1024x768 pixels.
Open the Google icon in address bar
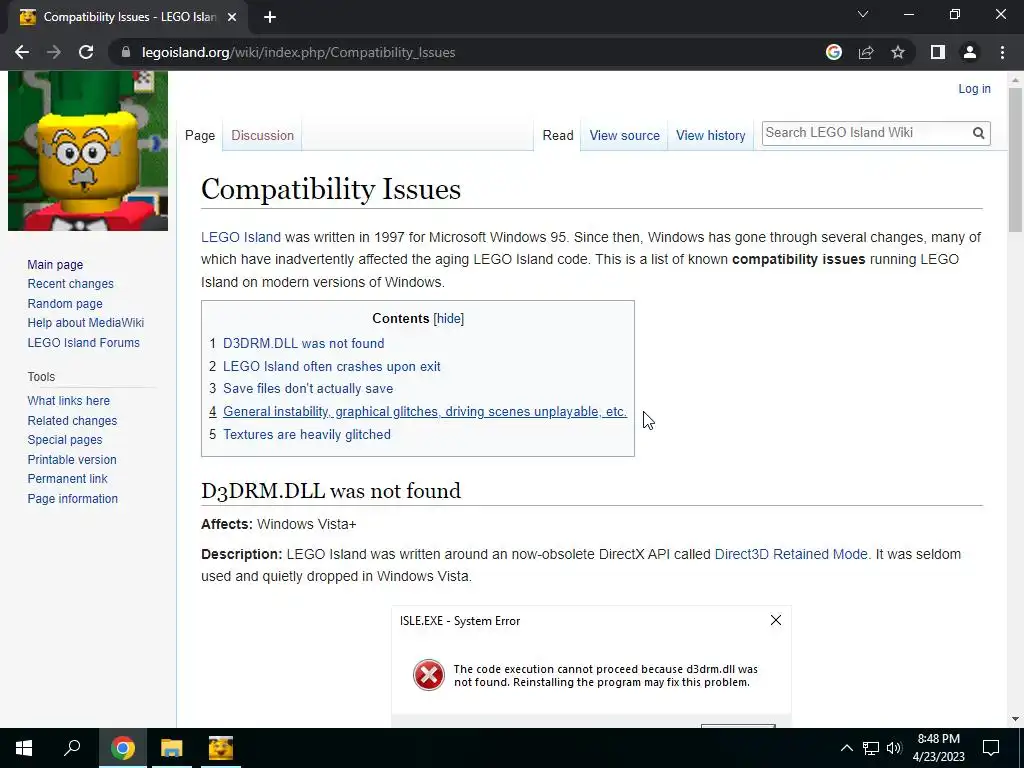coord(833,52)
